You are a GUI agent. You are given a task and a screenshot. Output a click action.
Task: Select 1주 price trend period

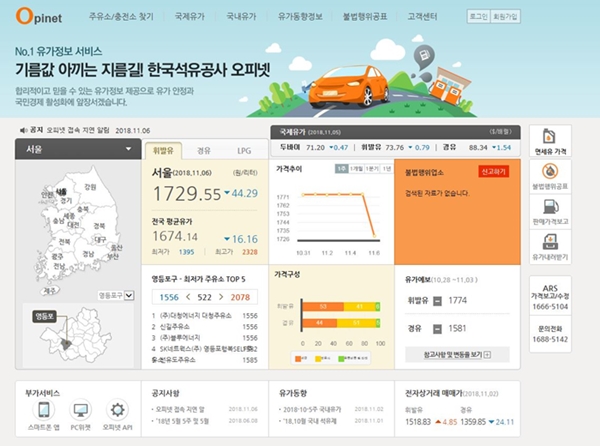[341, 169]
